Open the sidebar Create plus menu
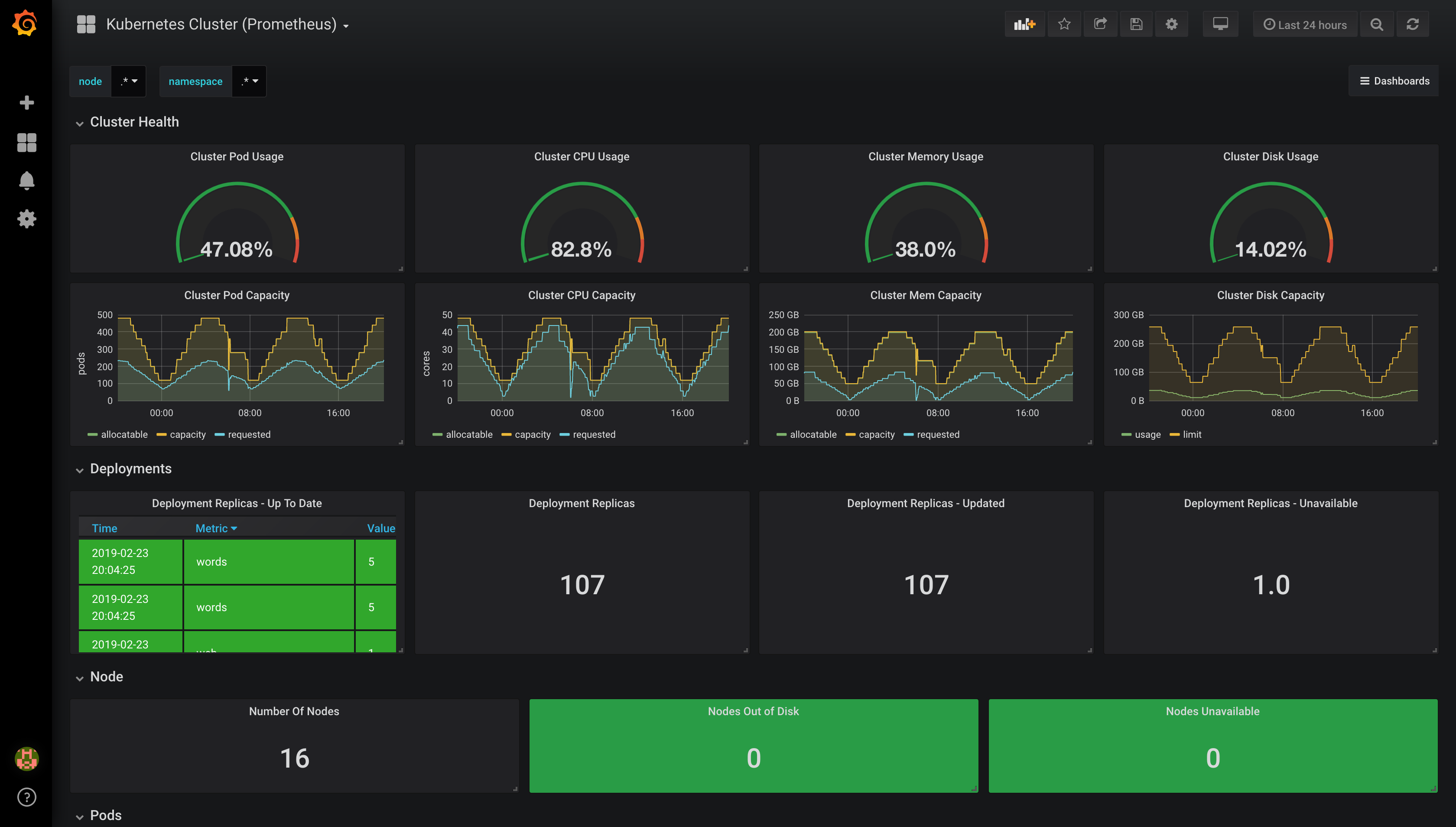Screen dimensions: 1456x827 [27, 103]
